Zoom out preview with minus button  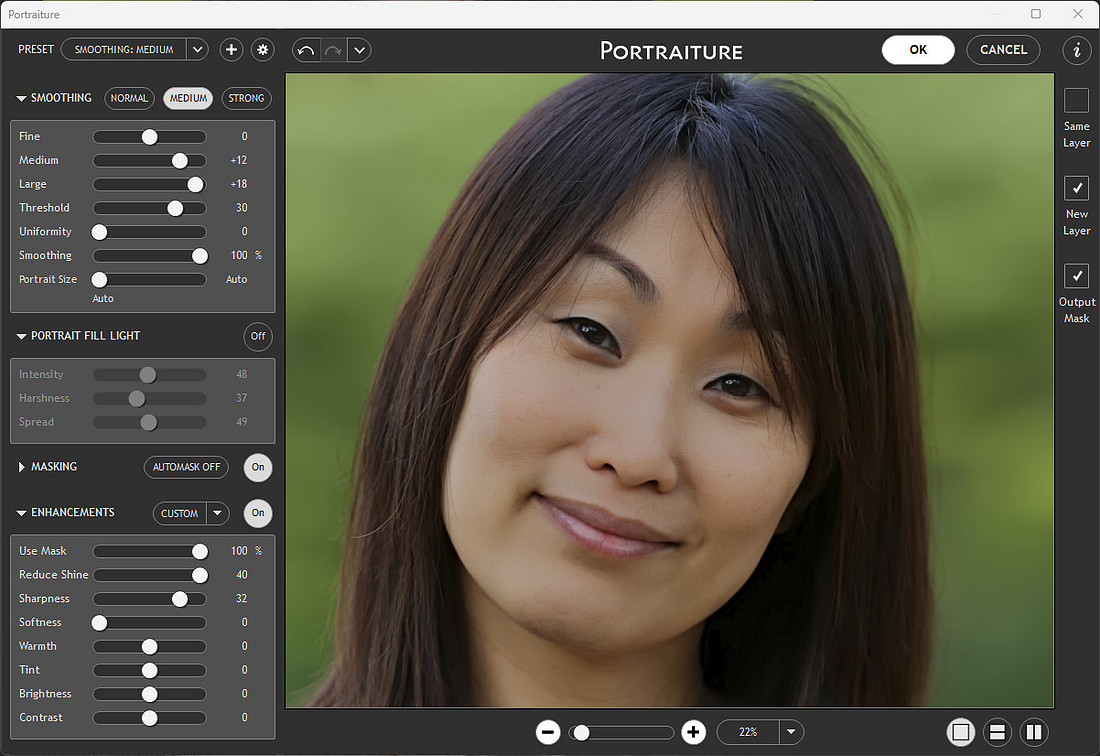pyautogui.click(x=548, y=732)
